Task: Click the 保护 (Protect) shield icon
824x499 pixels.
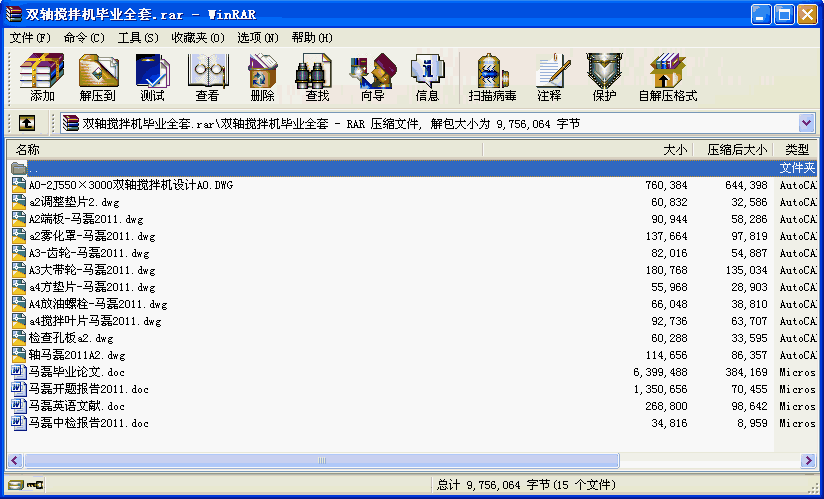Action: click(x=604, y=77)
